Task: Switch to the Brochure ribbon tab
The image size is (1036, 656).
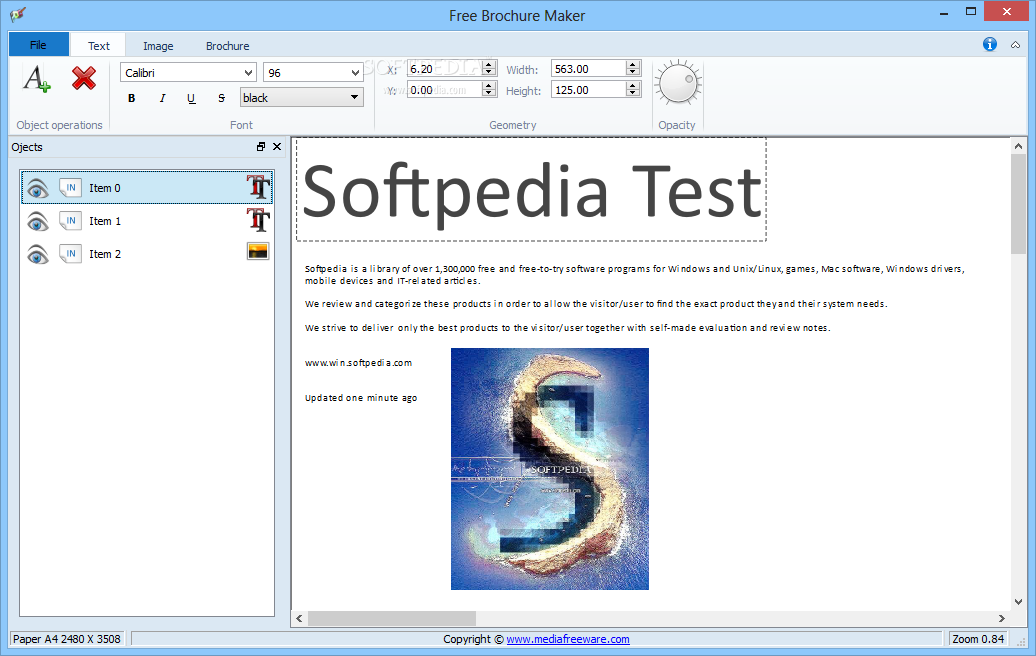Action: tap(227, 46)
